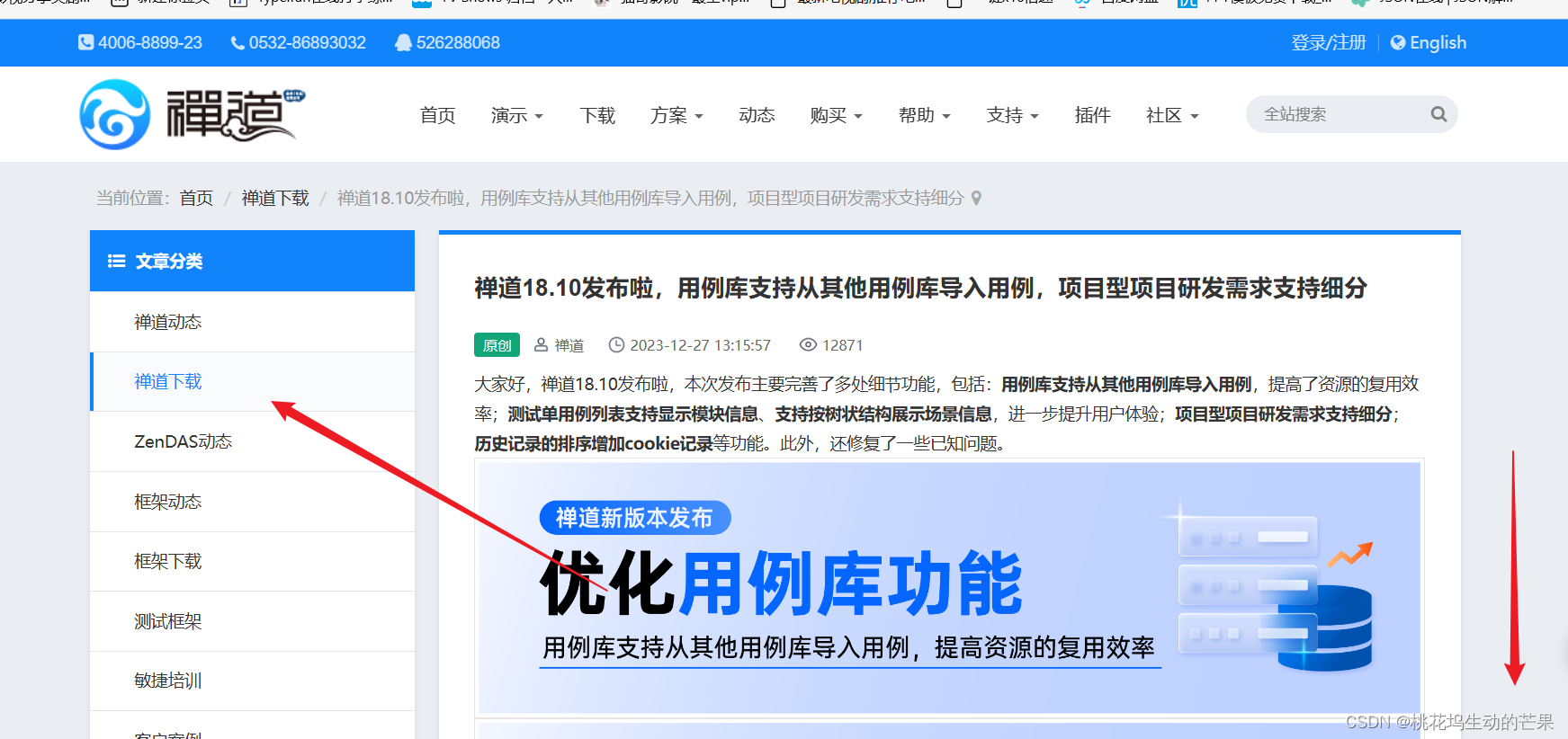The height and width of the screenshot is (739, 1568).
Task: Click the 文章分类 sidebar header
Action: pyautogui.click(x=252, y=261)
